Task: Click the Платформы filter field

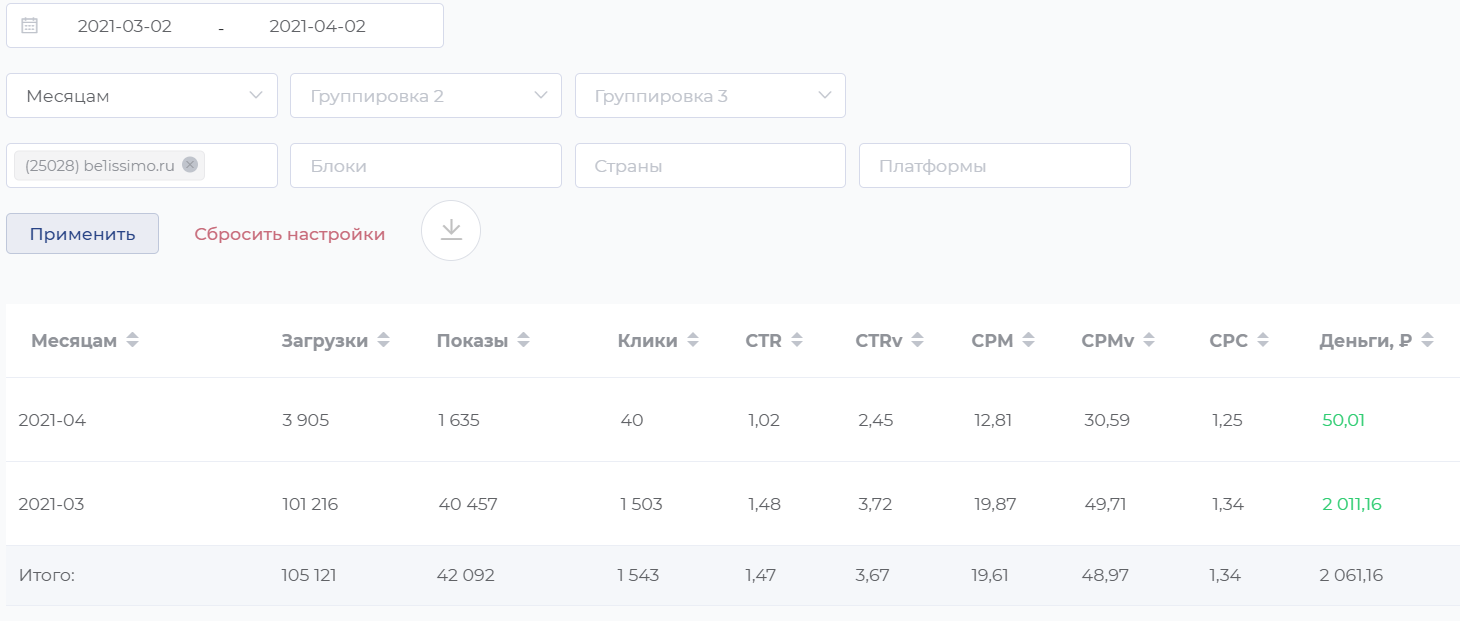Action: coord(994,166)
